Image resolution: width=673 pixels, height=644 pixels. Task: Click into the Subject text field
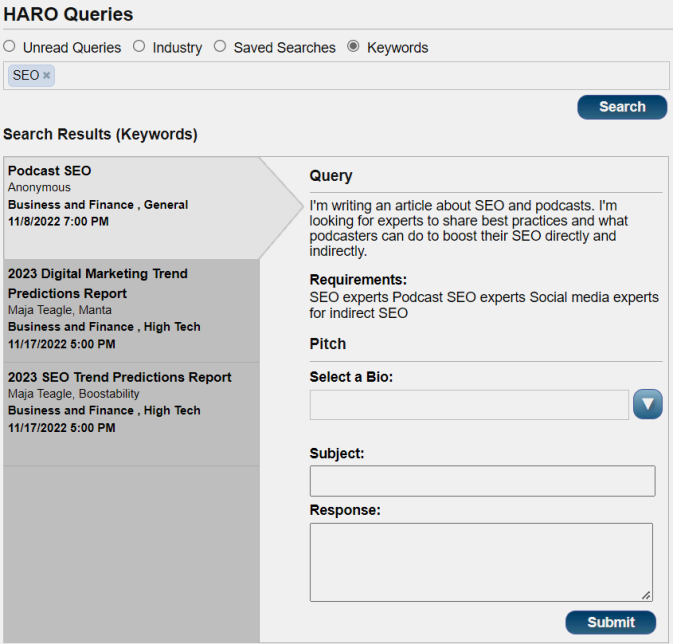coord(482,481)
